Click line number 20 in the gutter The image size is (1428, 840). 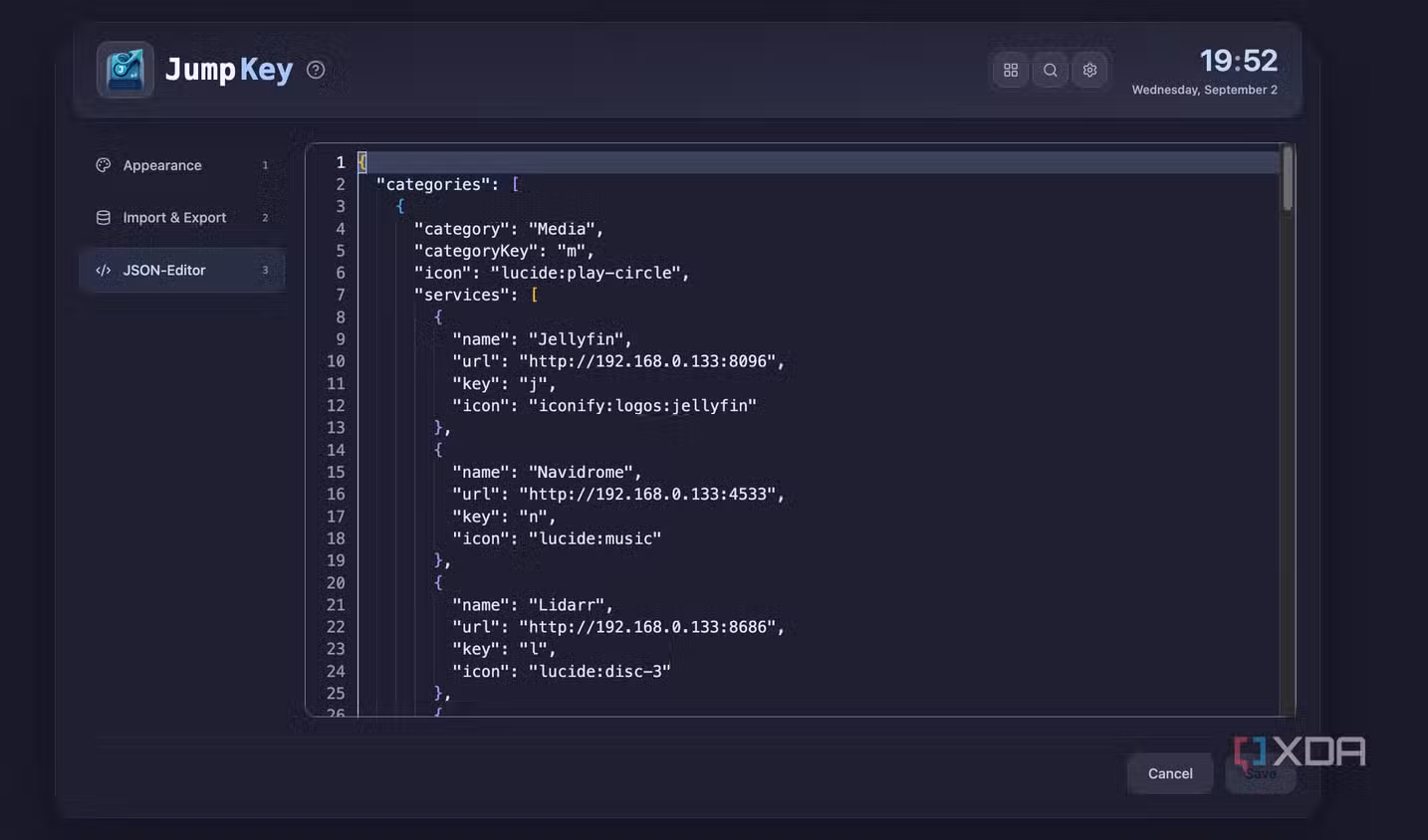[336, 583]
